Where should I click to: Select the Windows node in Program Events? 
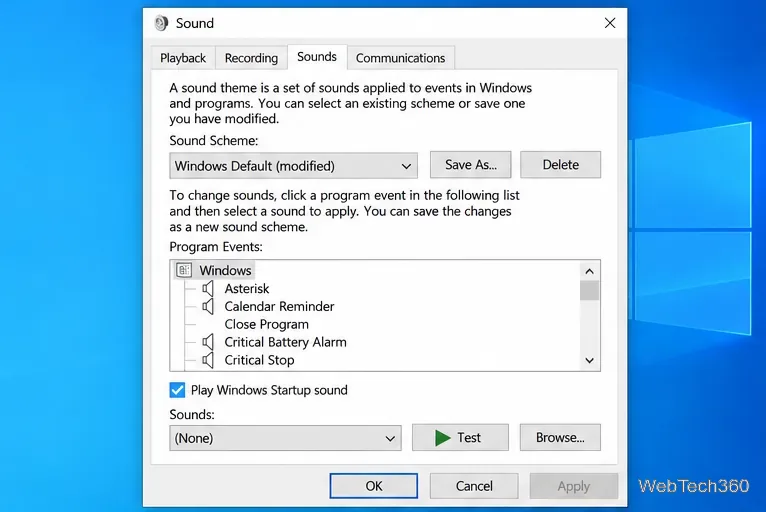pyautogui.click(x=225, y=270)
